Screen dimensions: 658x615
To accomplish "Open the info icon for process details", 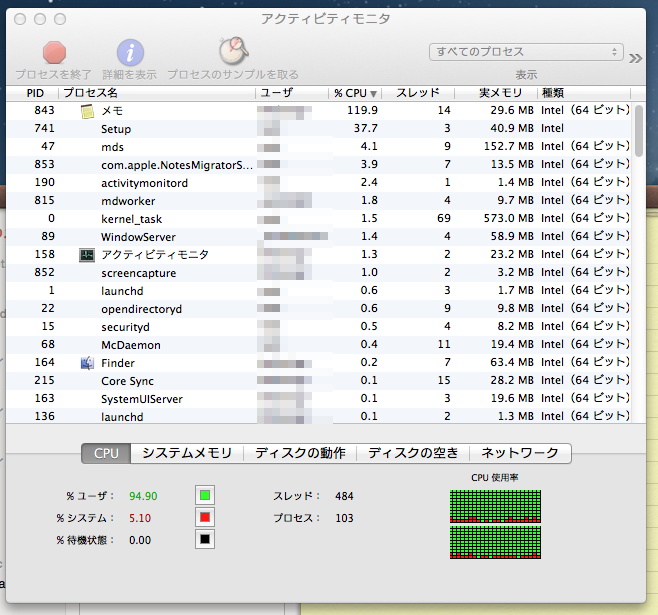I will click(x=130, y=53).
